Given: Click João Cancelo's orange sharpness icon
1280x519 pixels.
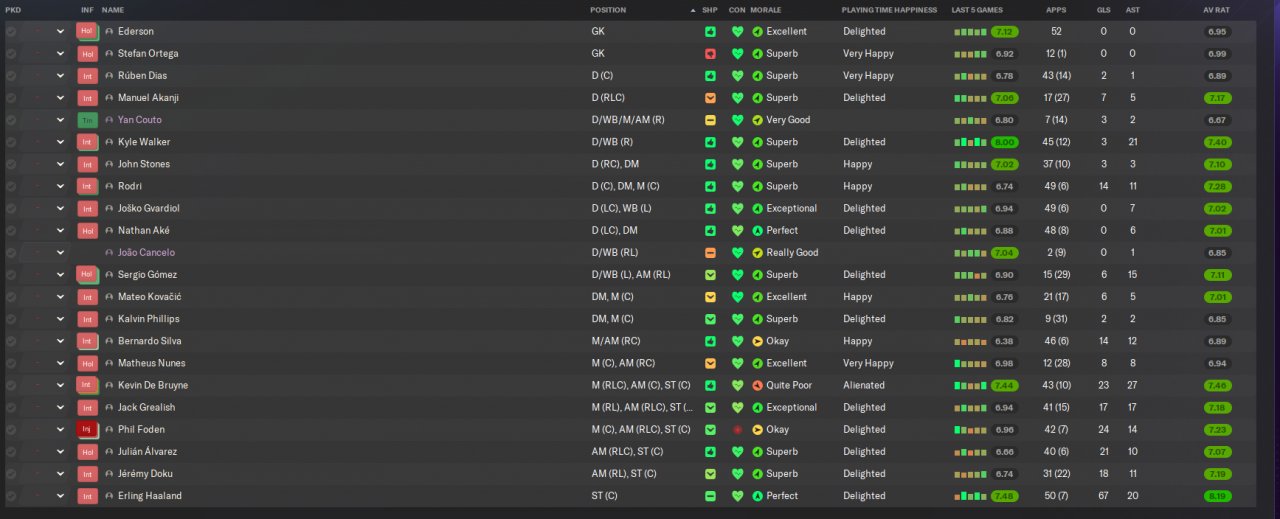Looking at the screenshot, I should point(710,252).
